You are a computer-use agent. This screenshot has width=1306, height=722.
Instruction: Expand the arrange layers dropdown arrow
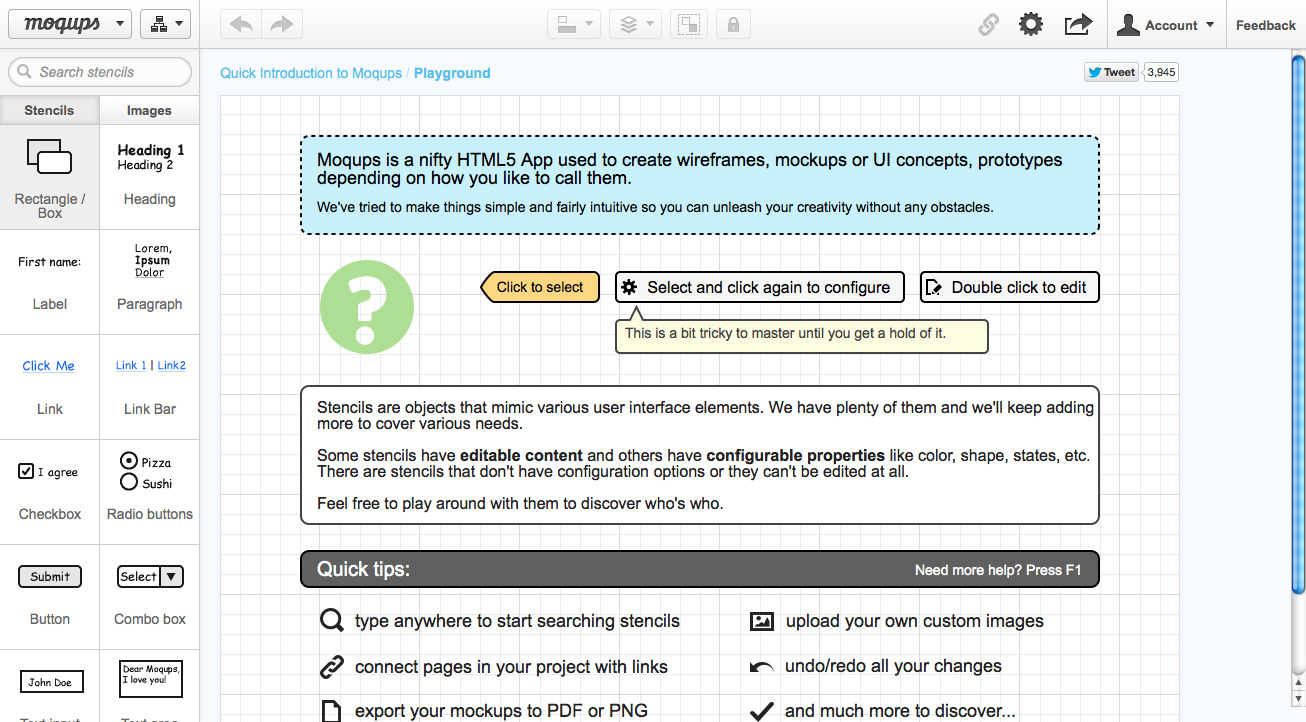coord(650,25)
